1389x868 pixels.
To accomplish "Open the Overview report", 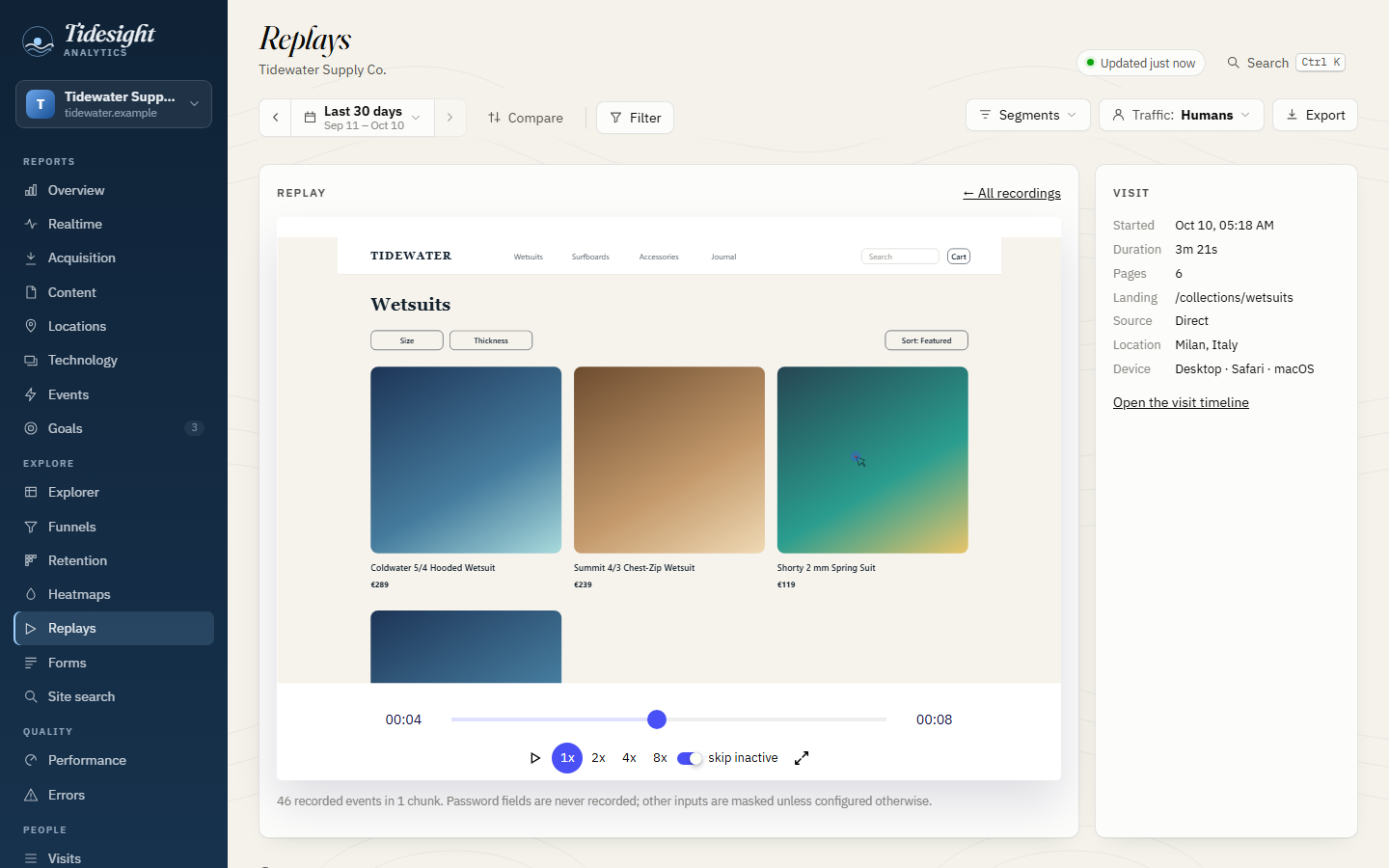I will (114, 190).
